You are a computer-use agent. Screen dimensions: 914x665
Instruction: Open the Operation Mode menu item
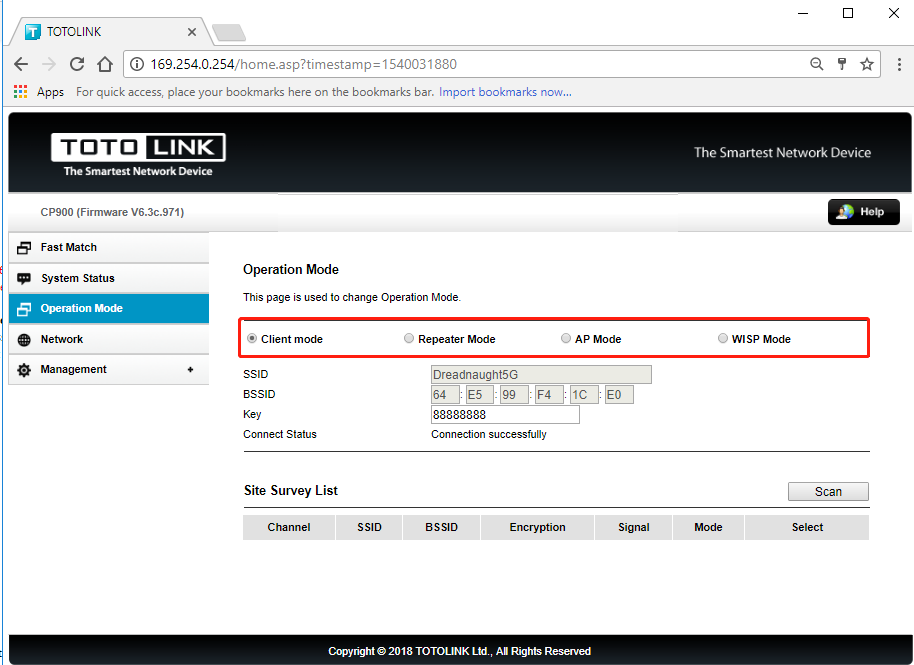[x=109, y=308]
